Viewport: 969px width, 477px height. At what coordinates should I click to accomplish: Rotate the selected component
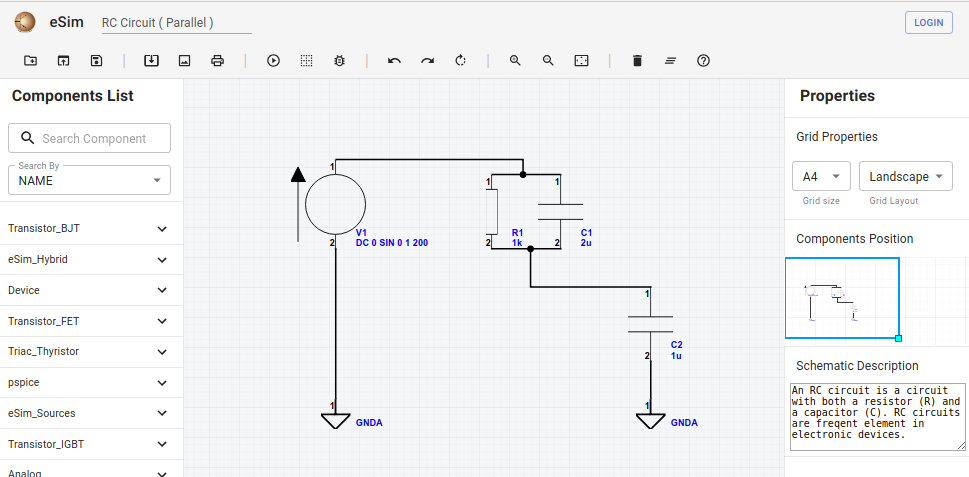(x=460, y=61)
